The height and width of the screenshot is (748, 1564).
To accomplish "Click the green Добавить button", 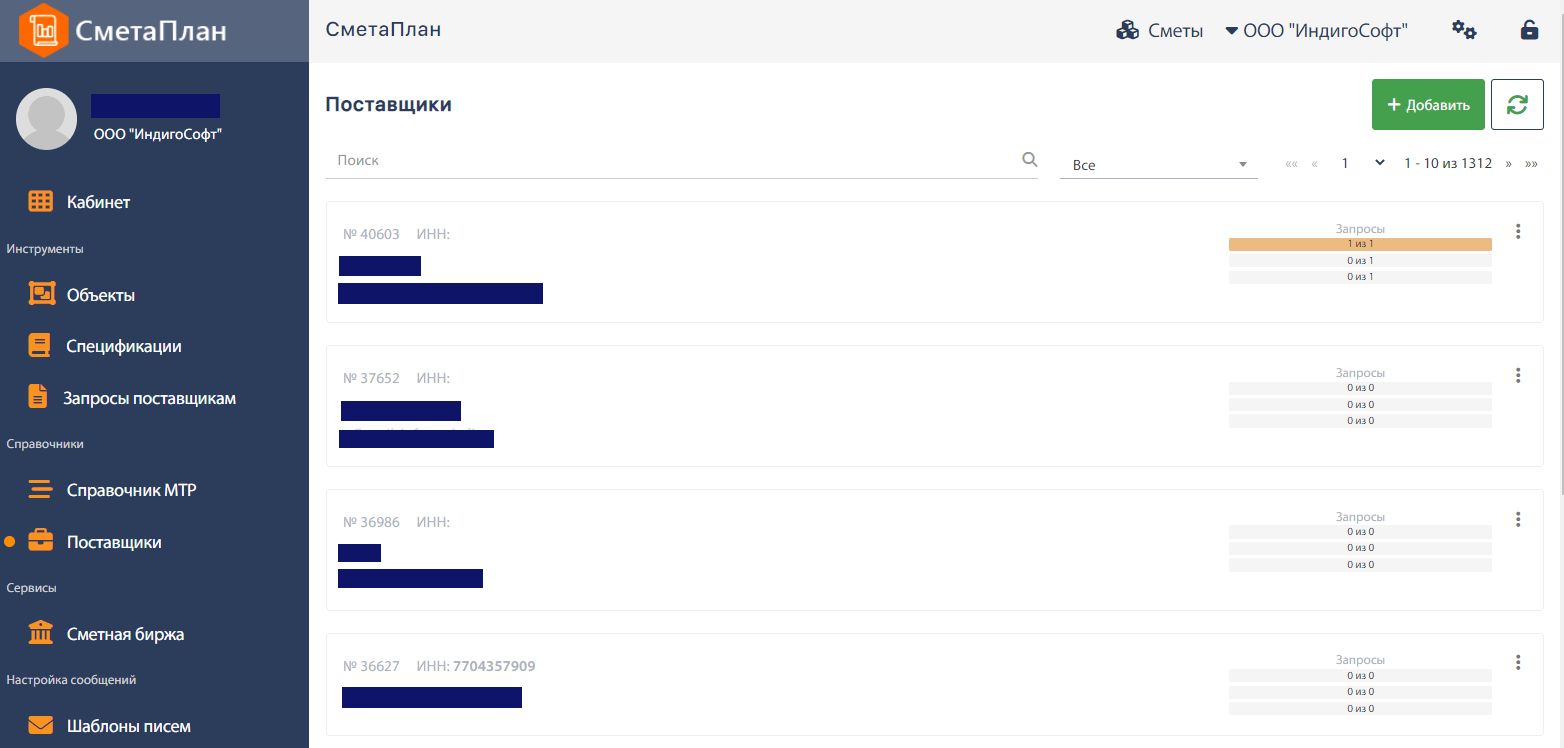I will tap(1428, 105).
